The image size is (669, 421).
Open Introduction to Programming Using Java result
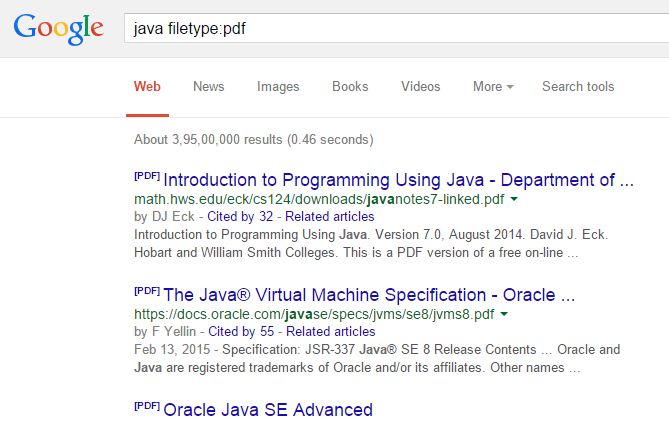point(398,180)
